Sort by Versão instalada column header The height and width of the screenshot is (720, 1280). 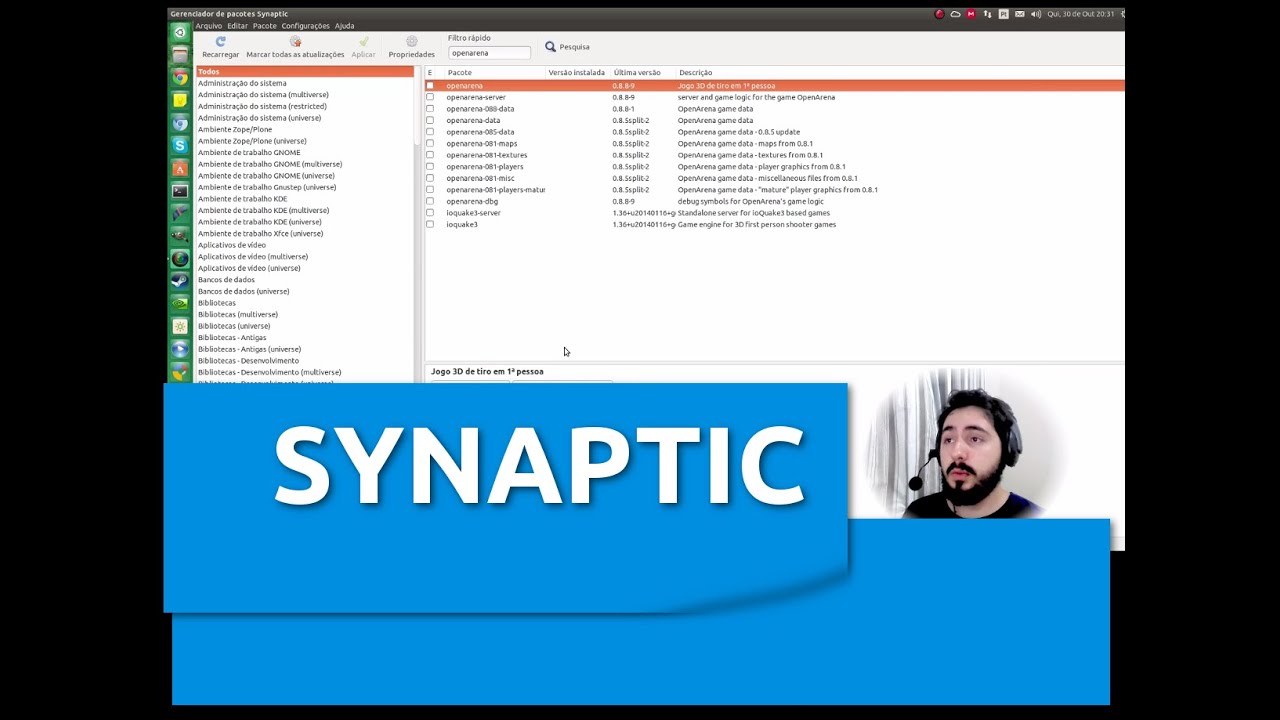[576, 73]
